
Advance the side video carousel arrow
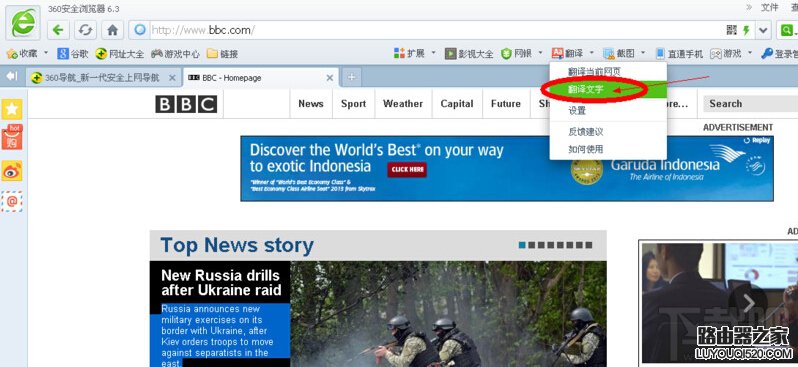click(748, 303)
